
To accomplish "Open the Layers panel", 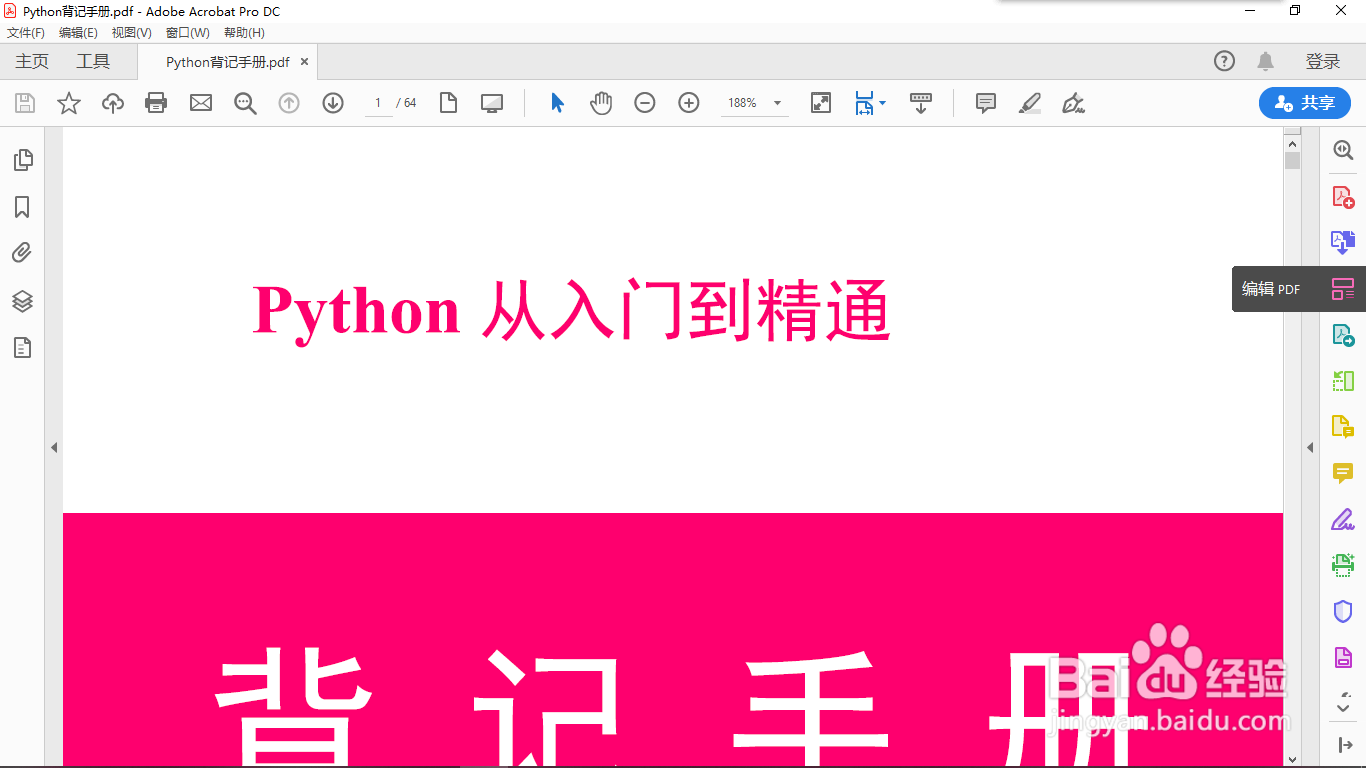I will [21, 301].
